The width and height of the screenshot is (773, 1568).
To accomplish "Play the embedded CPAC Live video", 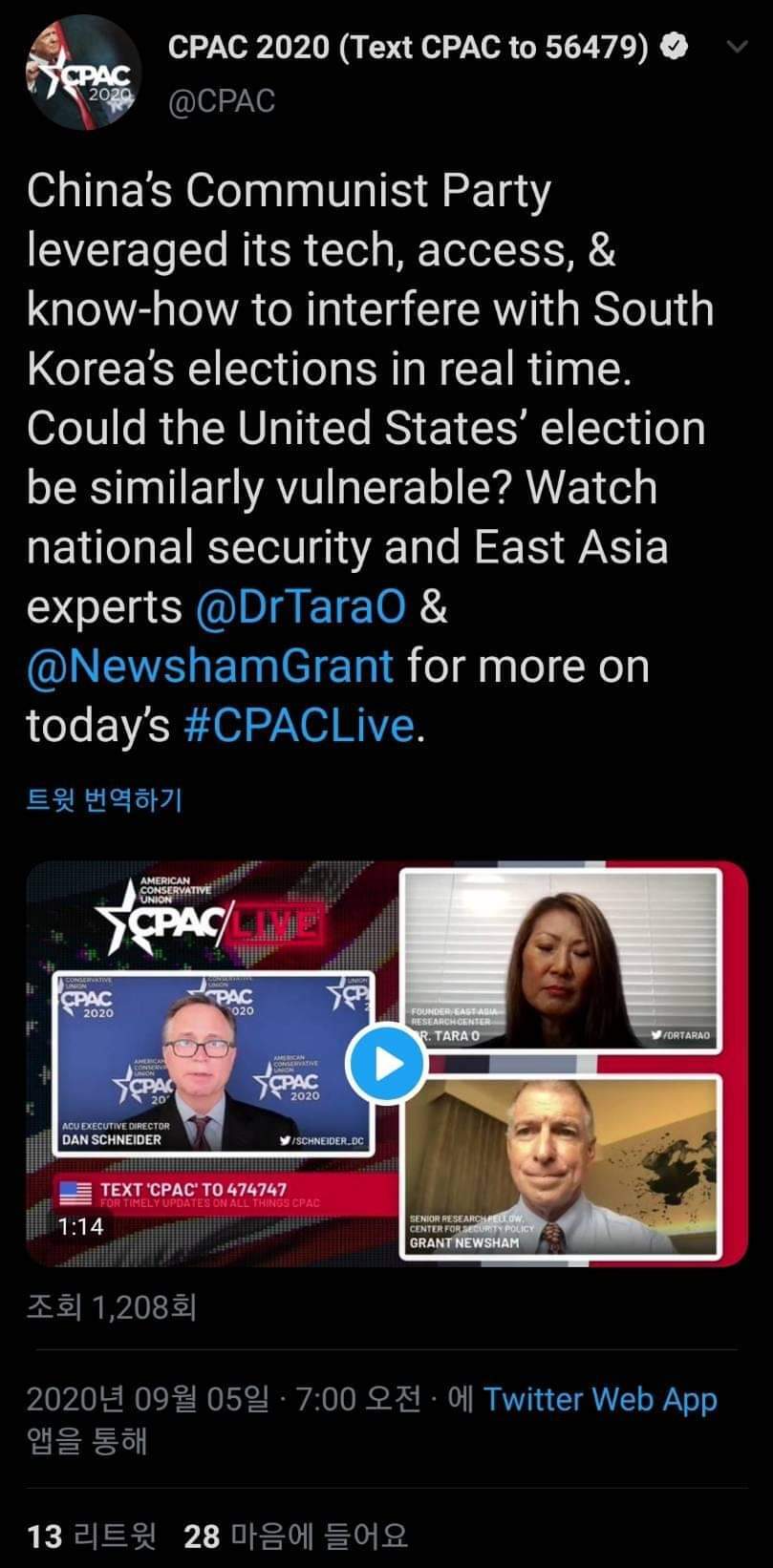I will (x=386, y=1063).
